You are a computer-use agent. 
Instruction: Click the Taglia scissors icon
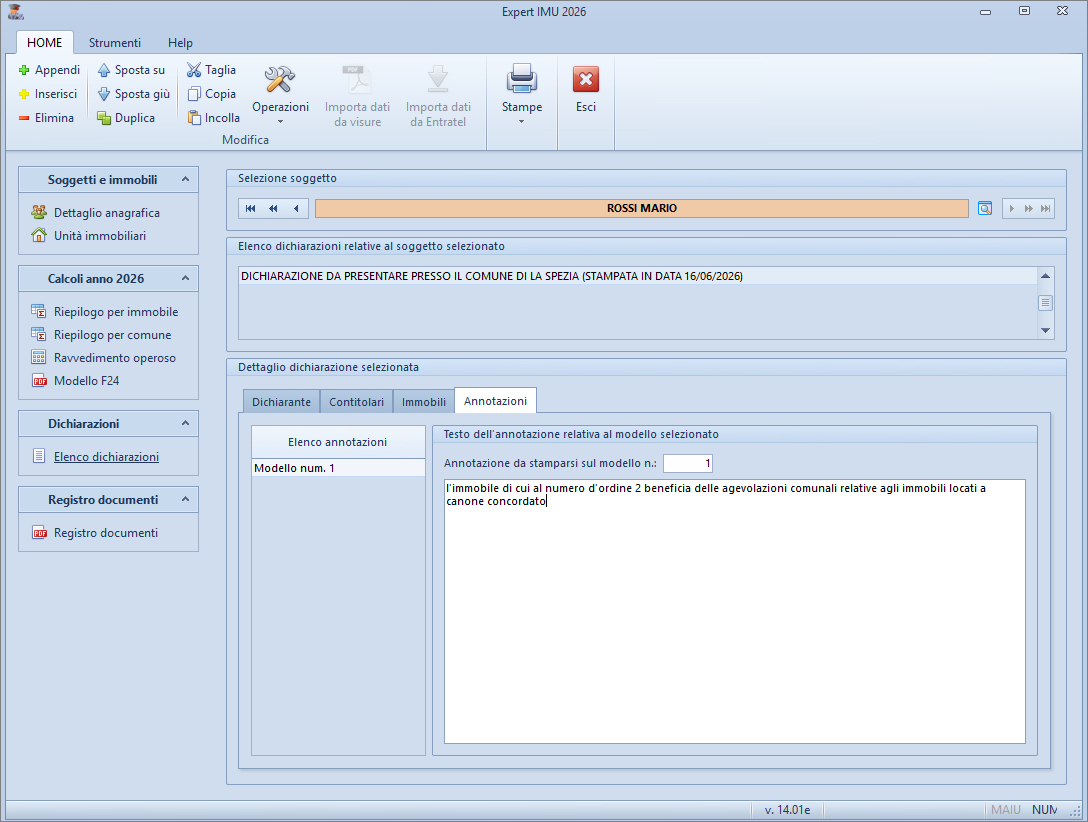pyautogui.click(x=194, y=70)
